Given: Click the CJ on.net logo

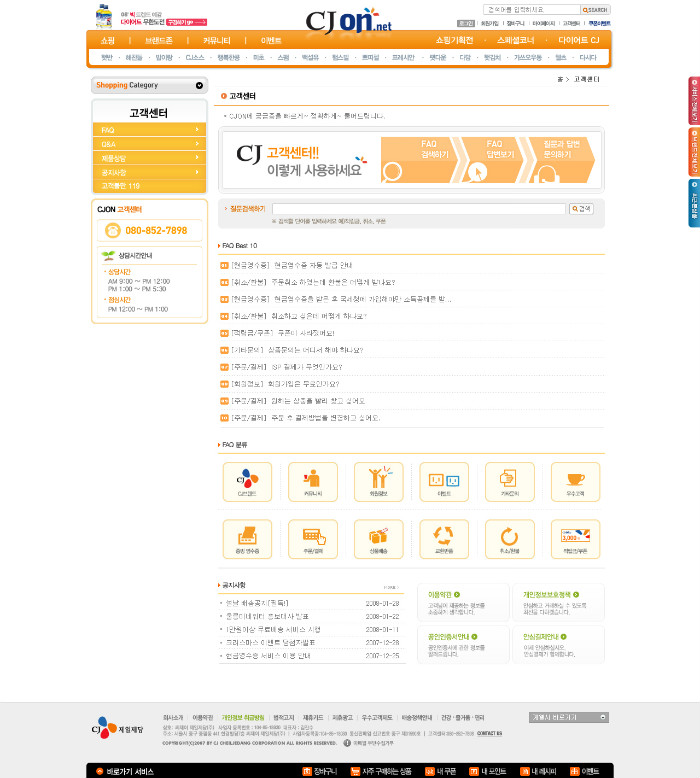Looking at the screenshot, I should pyautogui.click(x=348, y=21).
